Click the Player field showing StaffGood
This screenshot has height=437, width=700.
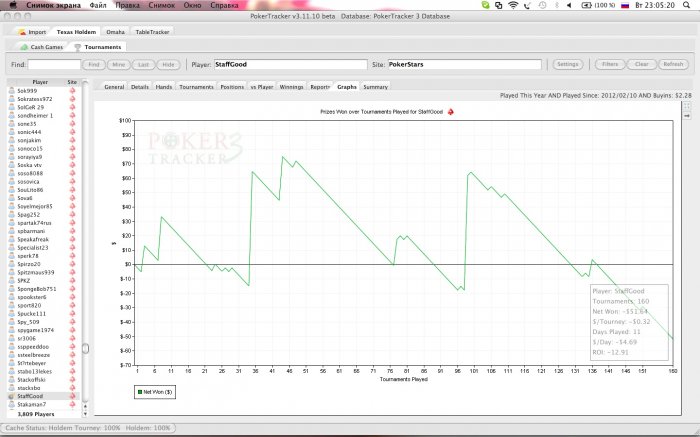pos(291,65)
